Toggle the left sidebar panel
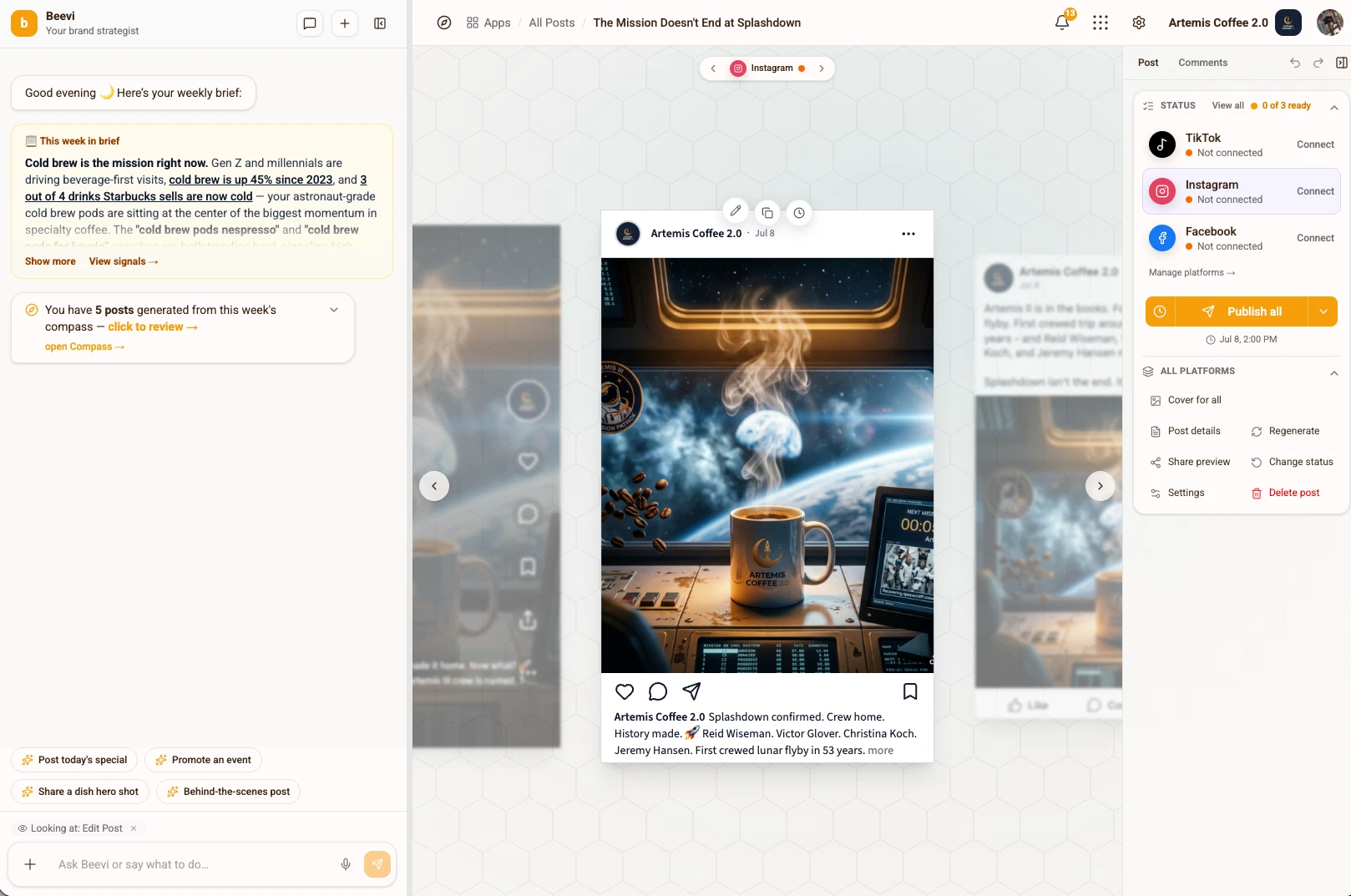 pyautogui.click(x=380, y=23)
